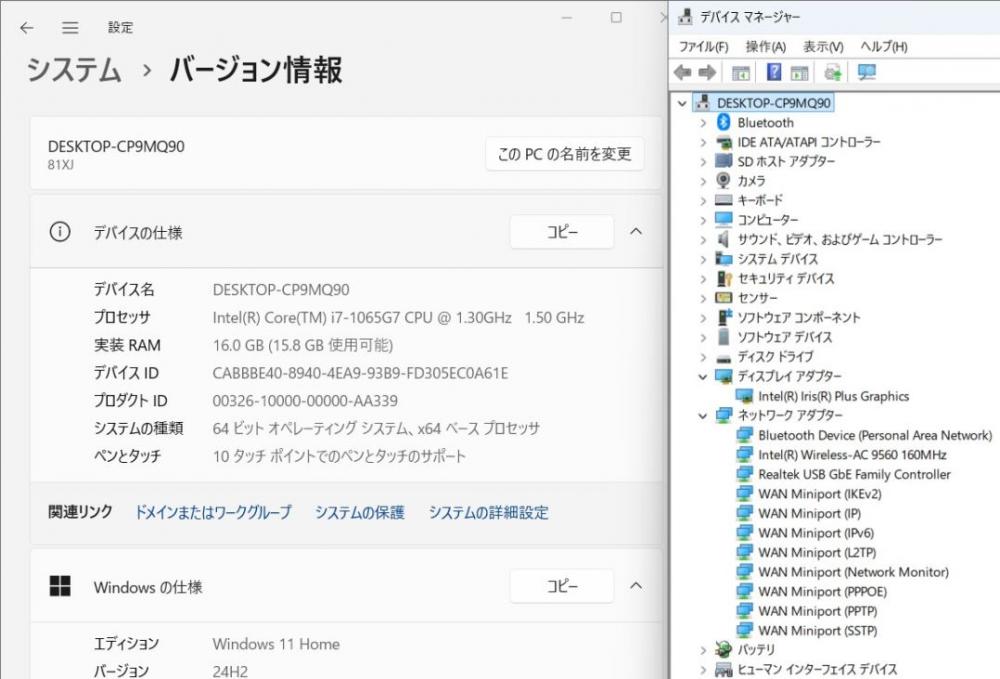Open システムの詳細設定 link
This screenshot has width=1000, height=679.
click(489, 512)
